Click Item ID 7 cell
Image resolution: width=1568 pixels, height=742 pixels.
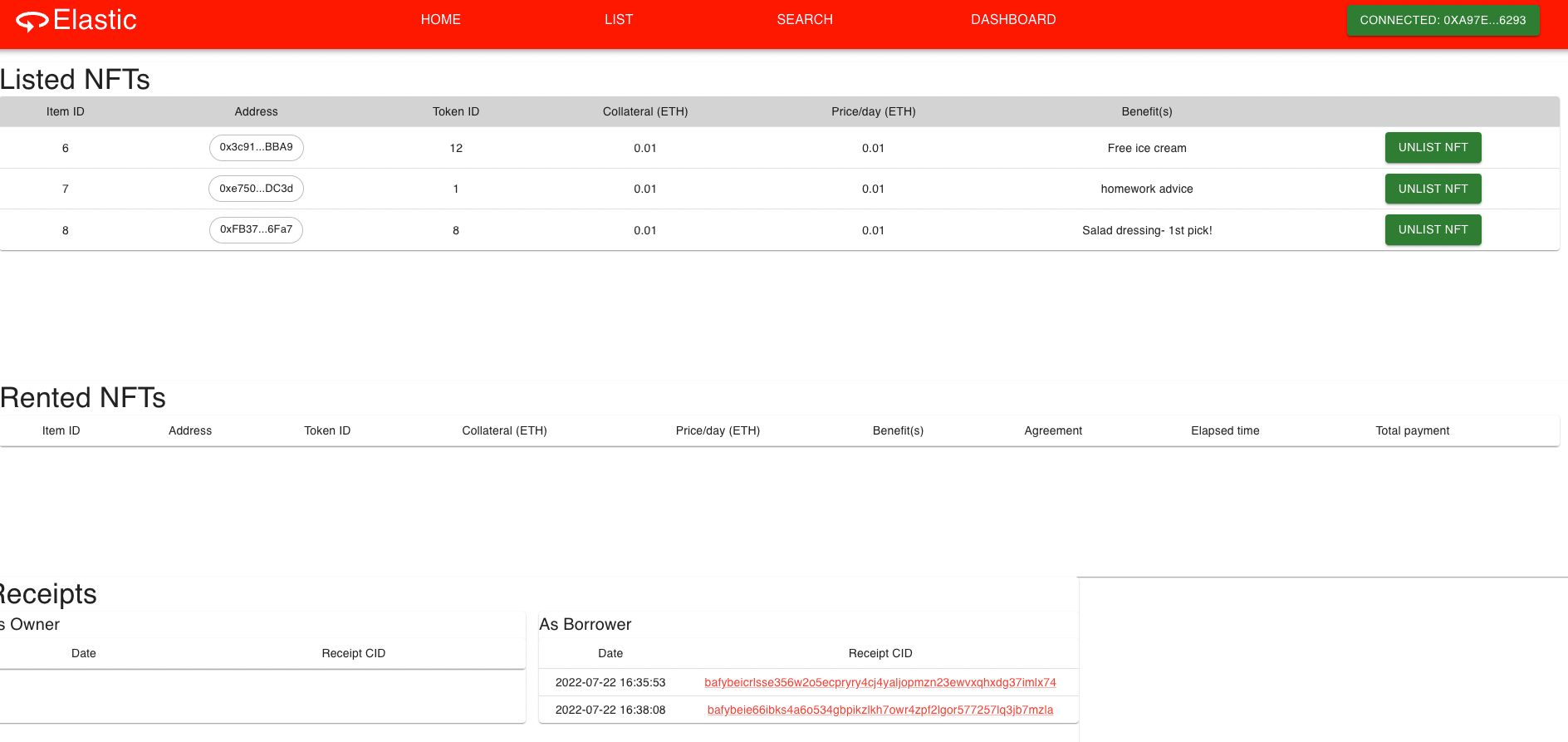coord(66,189)
